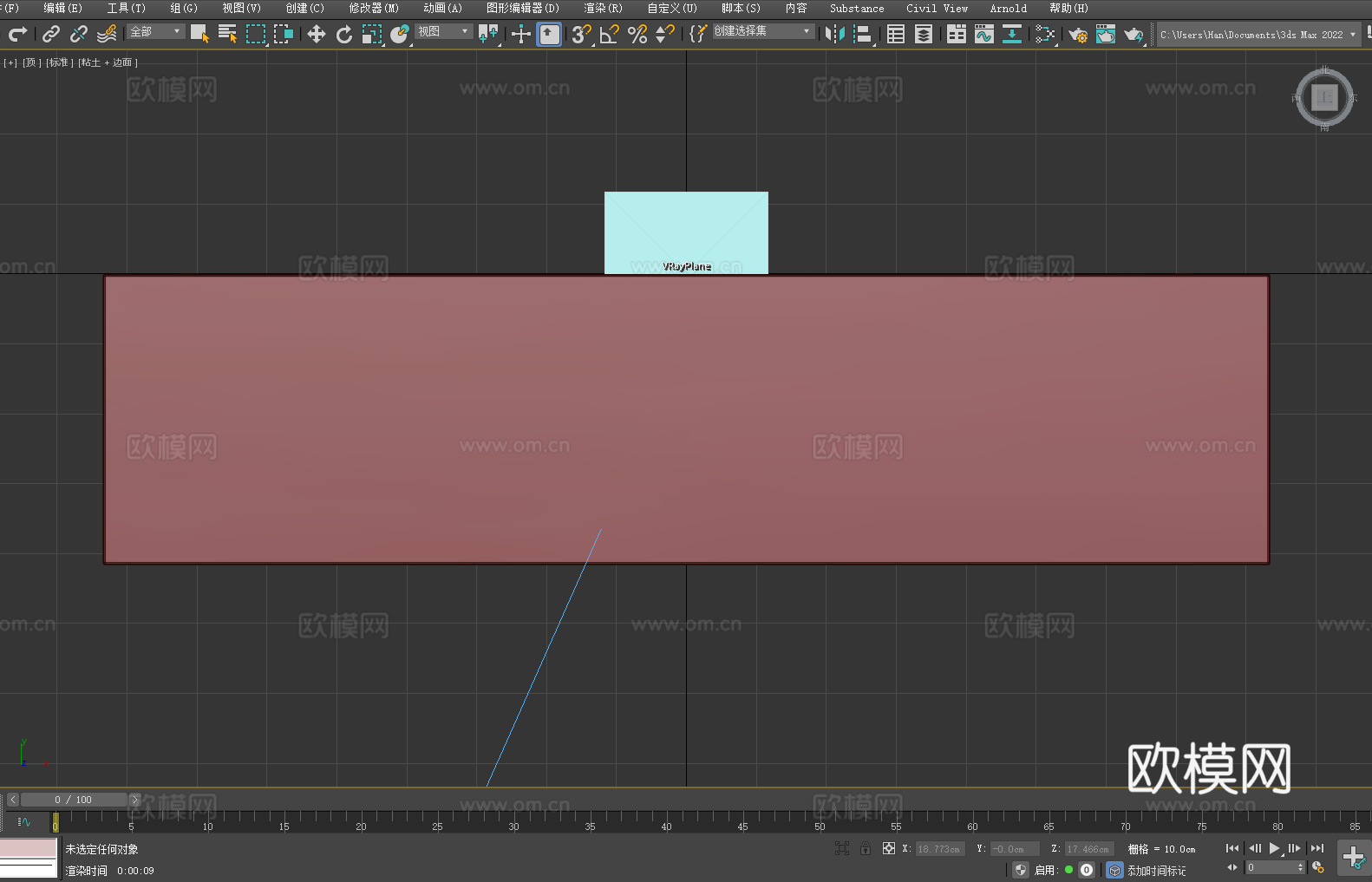
Task: Open Arnold menu
Action: [x=1008, y=9]
